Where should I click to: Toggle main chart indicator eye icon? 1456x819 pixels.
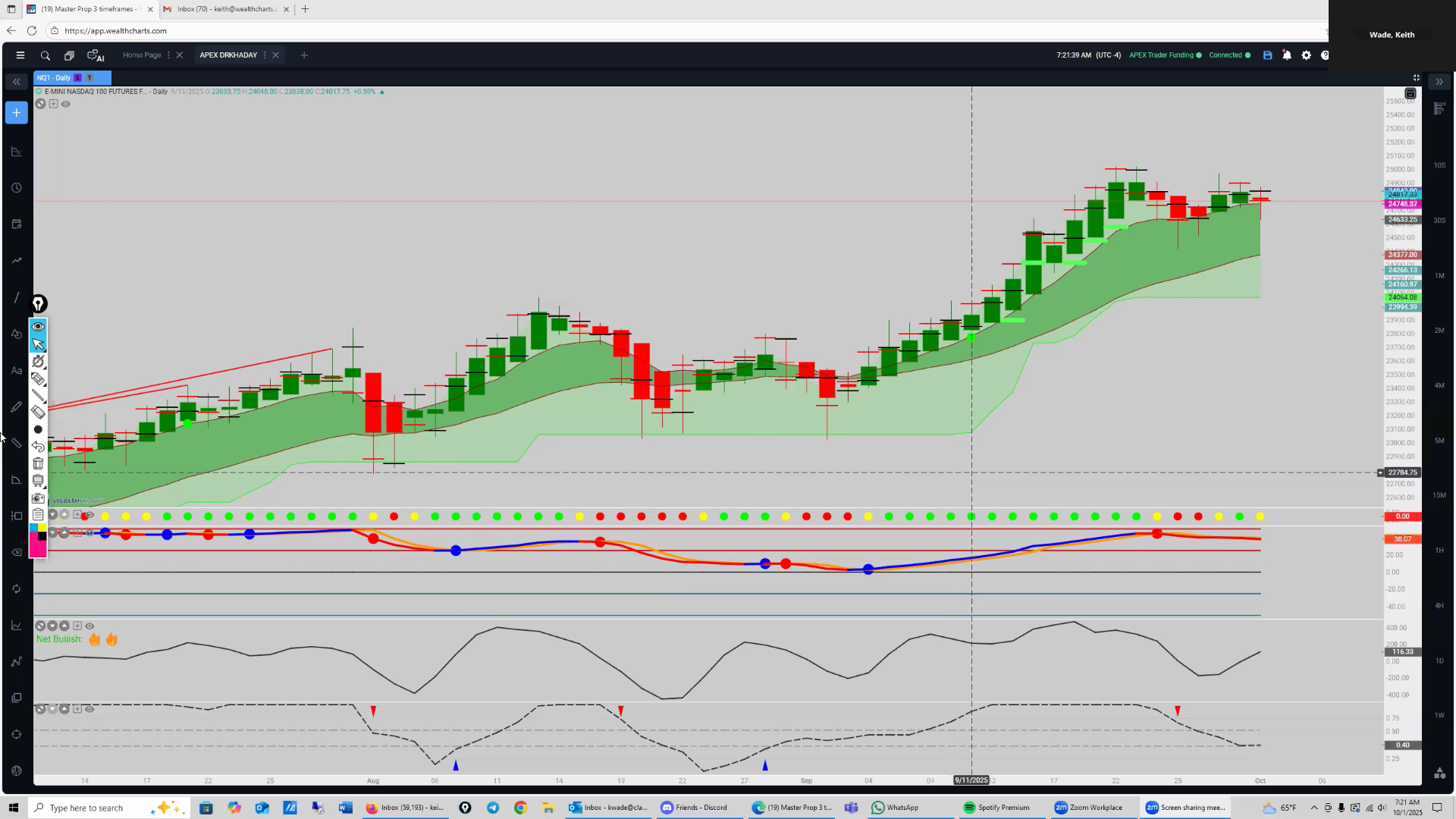[x=66, y=104]
